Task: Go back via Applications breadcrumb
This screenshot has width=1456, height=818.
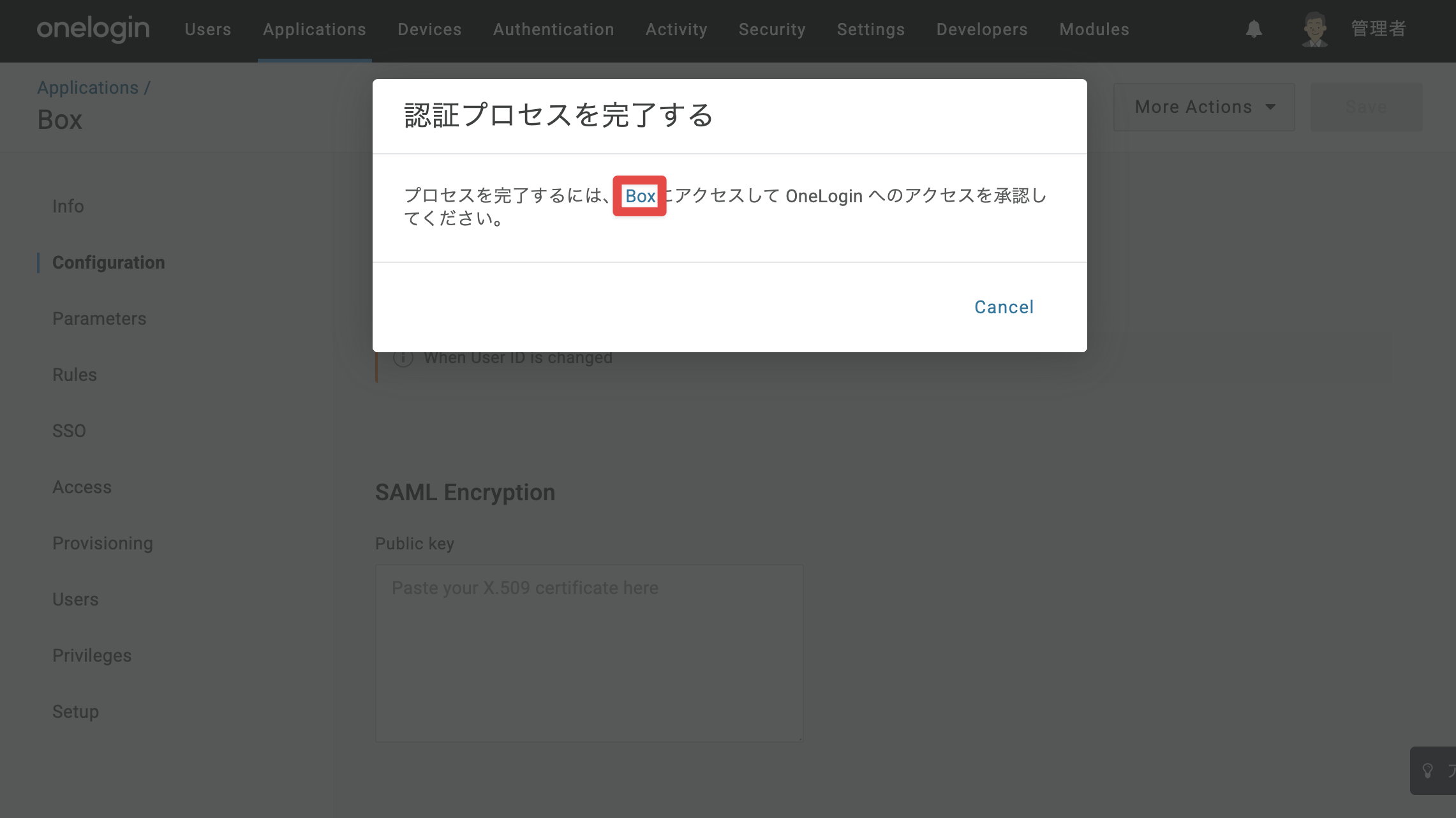Action: click(88, 87)
